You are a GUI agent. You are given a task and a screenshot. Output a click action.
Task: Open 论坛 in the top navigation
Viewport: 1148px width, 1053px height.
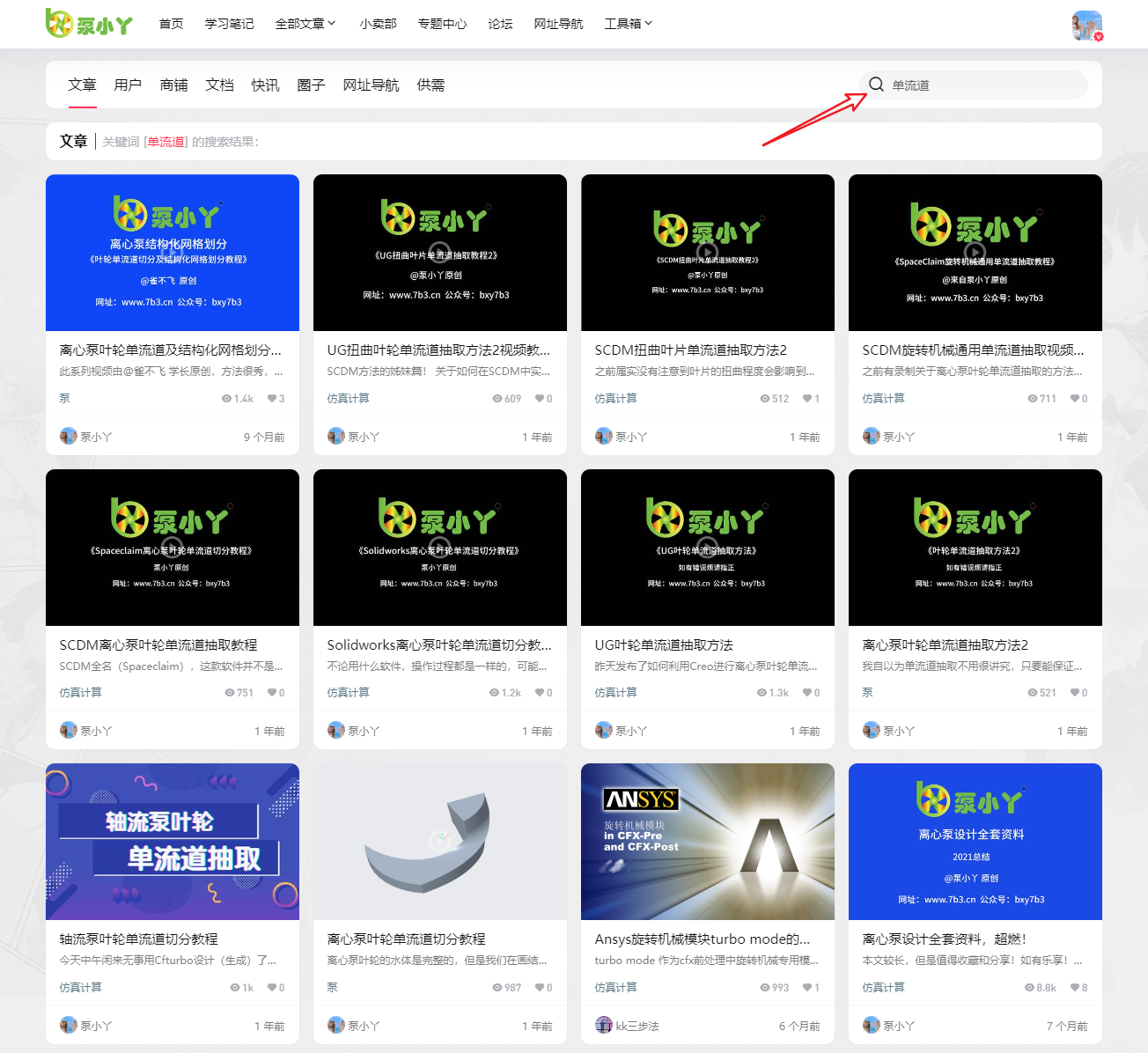pos(501,24)
